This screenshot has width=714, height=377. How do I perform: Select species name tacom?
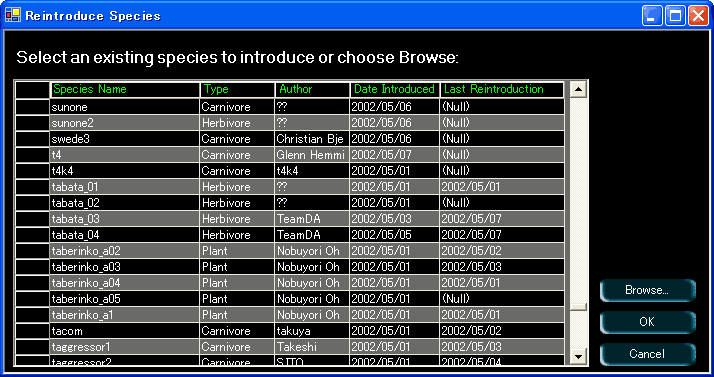tap(125, 331)
